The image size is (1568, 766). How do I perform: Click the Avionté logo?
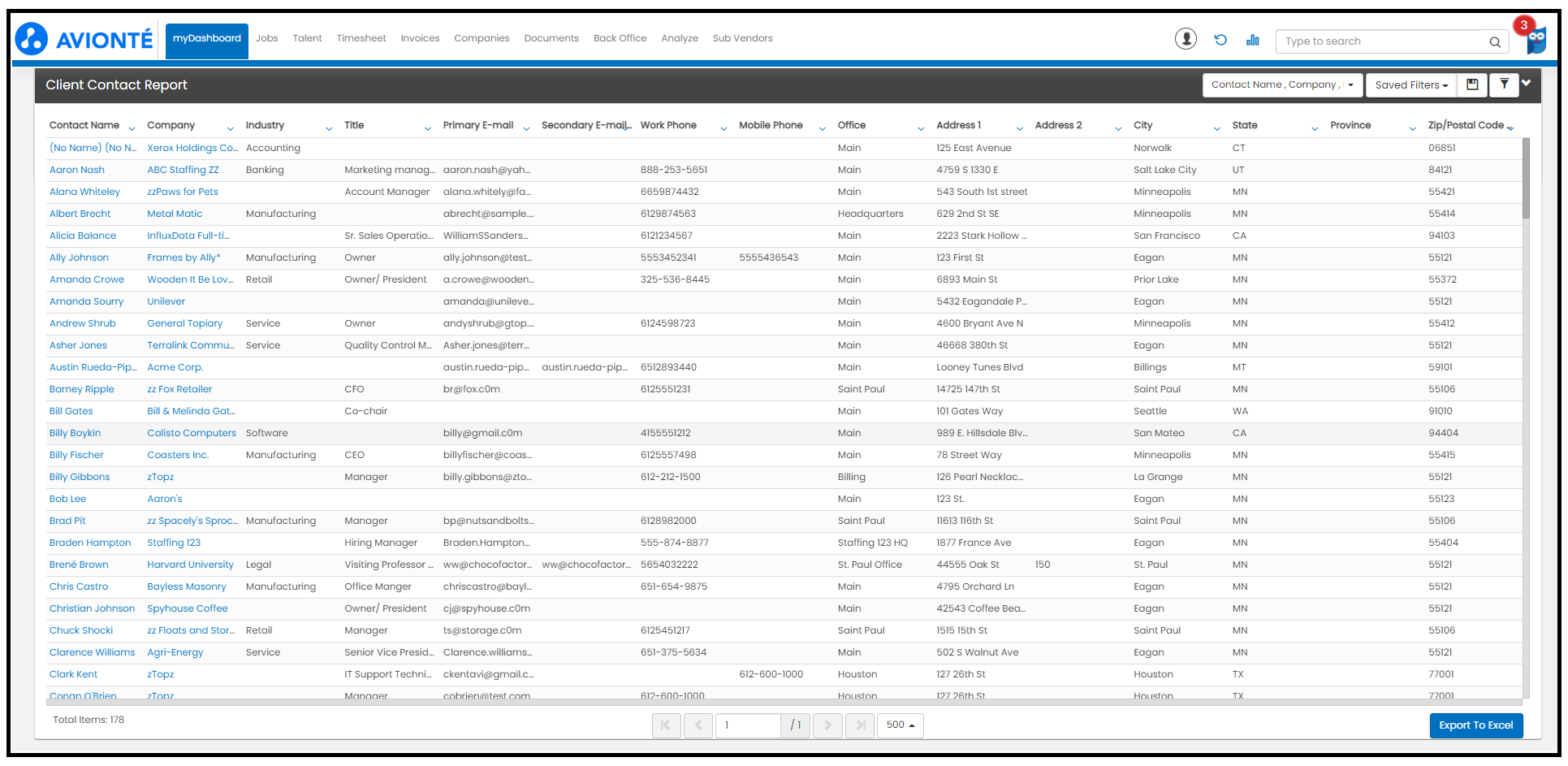pos(84,38)
